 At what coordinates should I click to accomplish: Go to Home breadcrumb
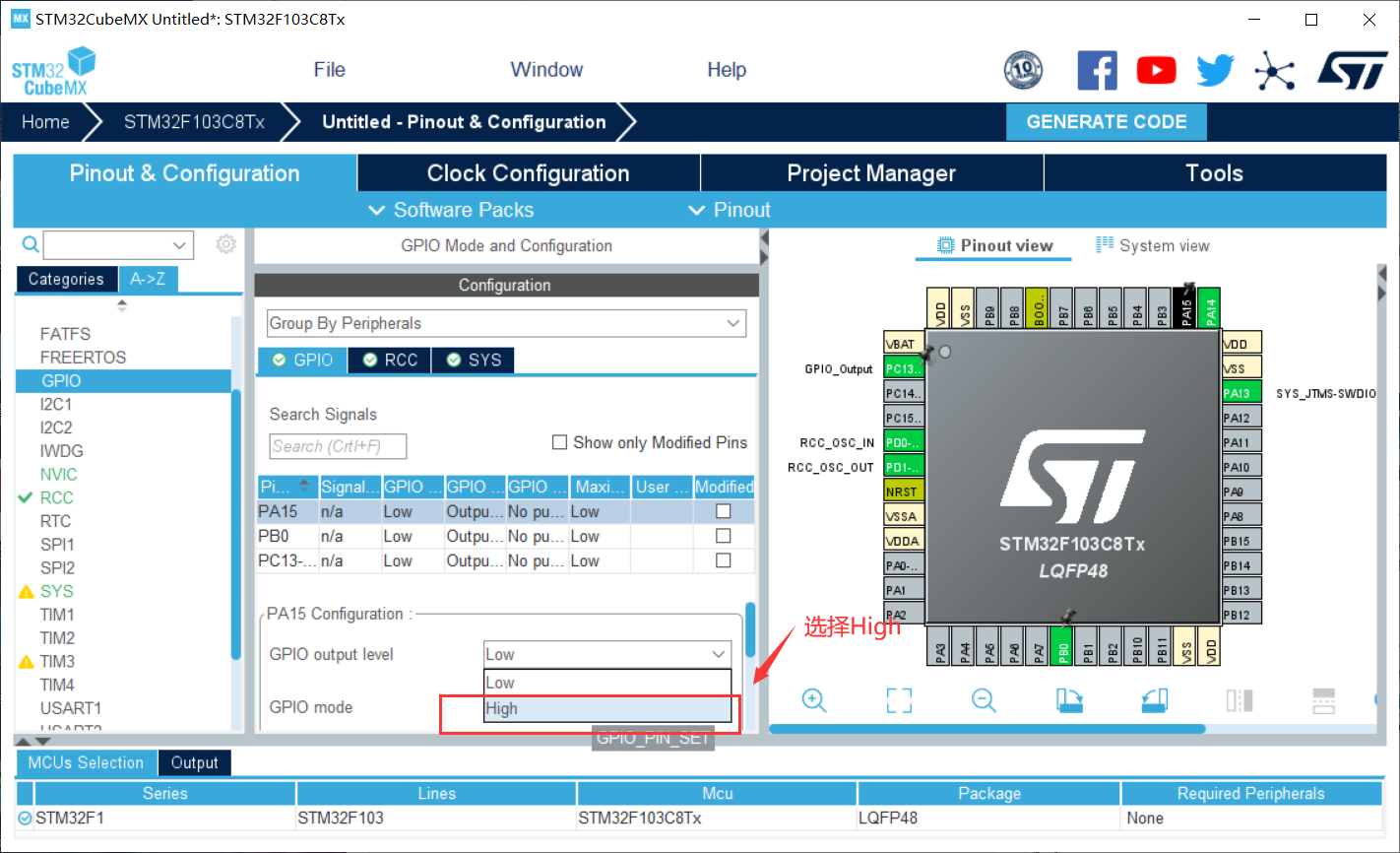tap(46, 122)
